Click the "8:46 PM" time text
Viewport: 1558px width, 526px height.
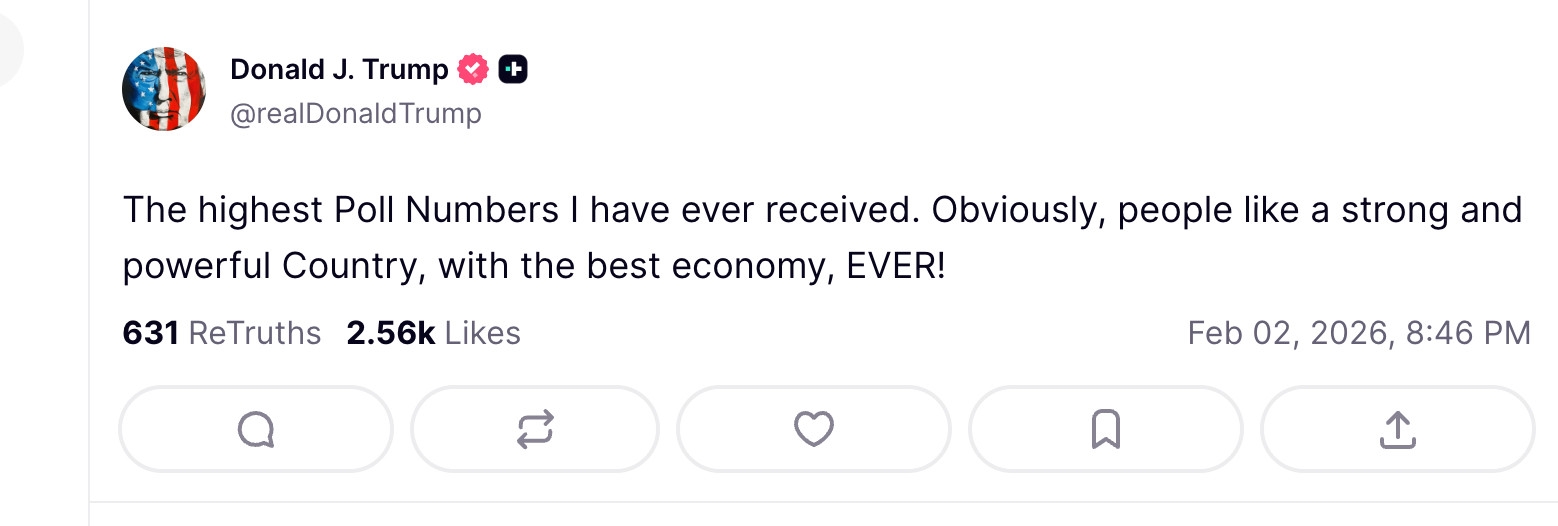coord(1468,333)
